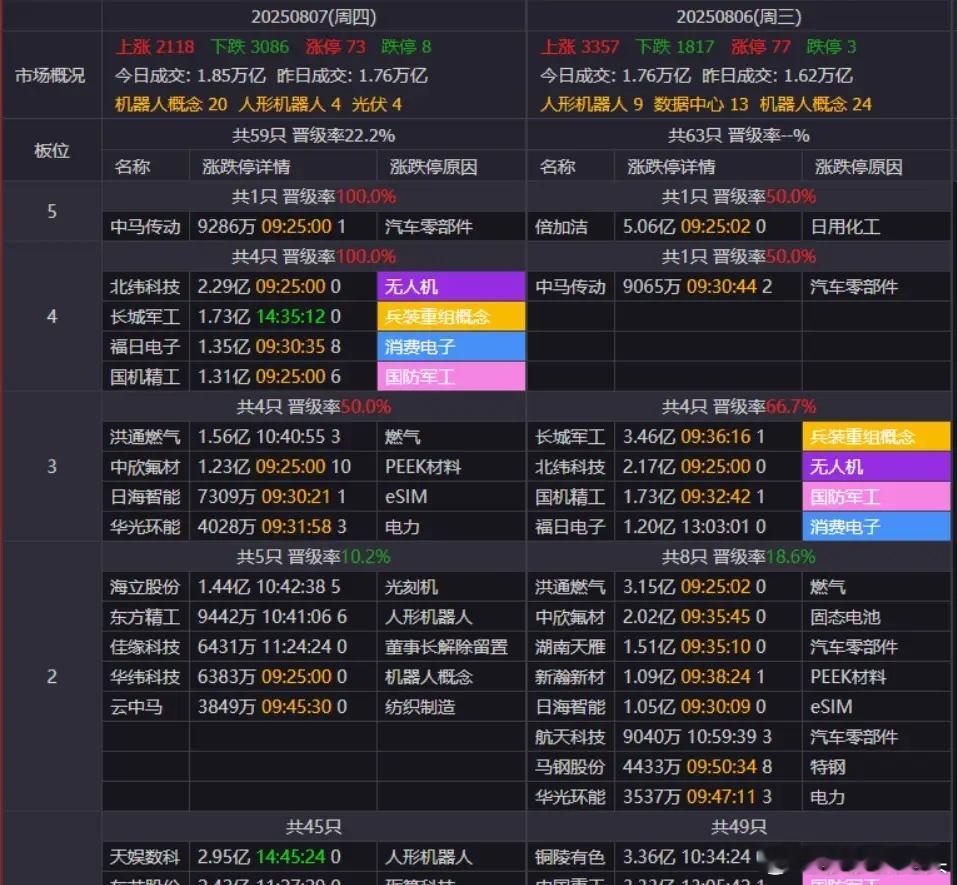
Task: Click the 跌停 3 figure
Action: [x=831, y=47]
